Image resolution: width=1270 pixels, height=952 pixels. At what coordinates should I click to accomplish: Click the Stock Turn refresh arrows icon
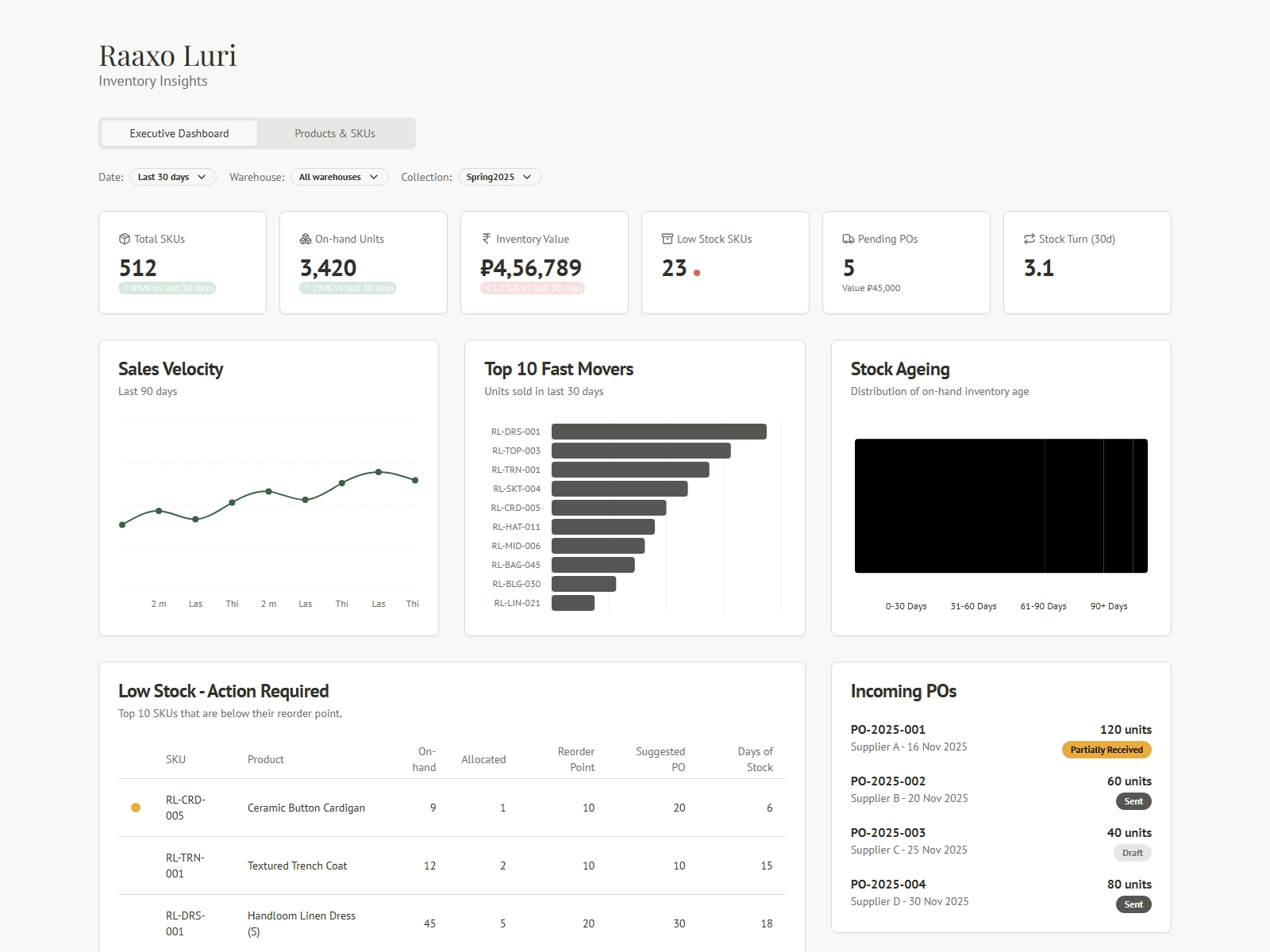tap(1028, 239)
